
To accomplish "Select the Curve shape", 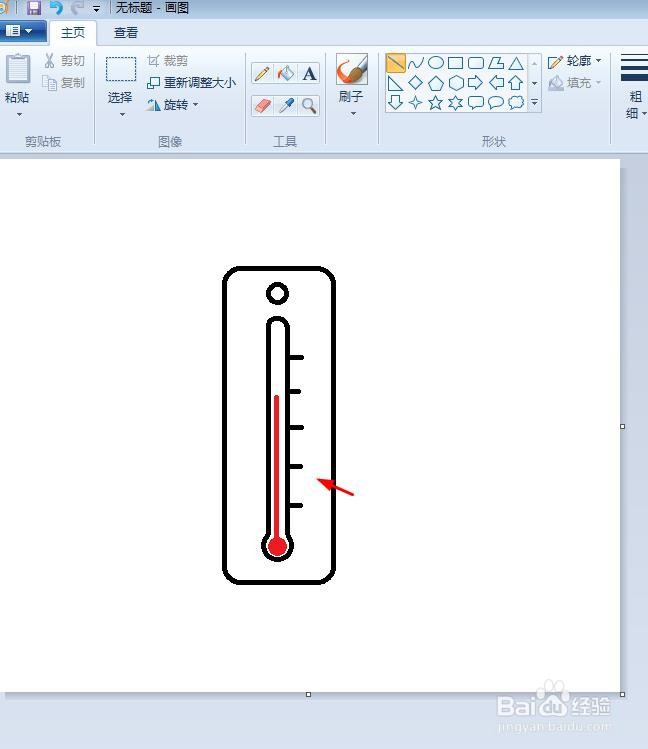I will tap(416, 63).
